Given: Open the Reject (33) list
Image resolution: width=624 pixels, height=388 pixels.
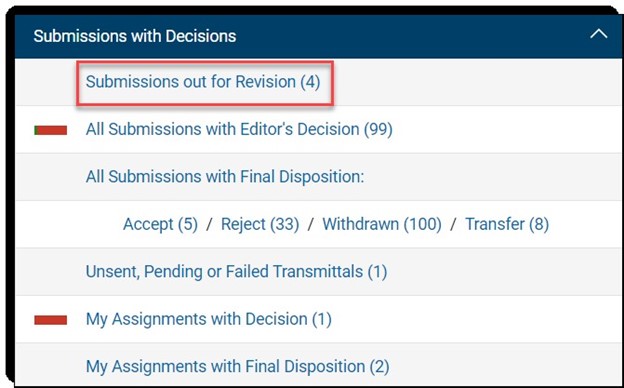Looking at the screenshot, I should pyautogui.click(x=260, y=224).
